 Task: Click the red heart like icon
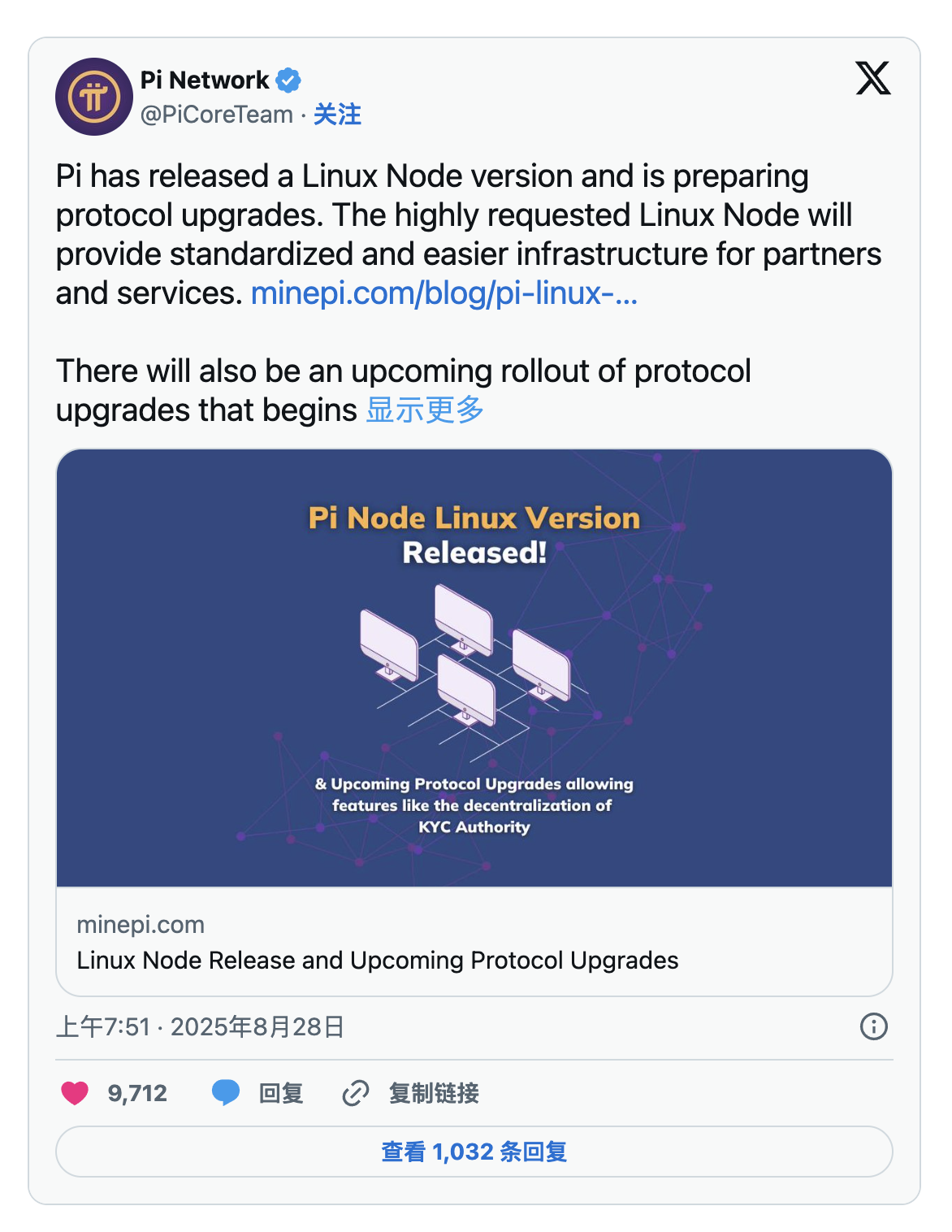click(x=75, y=1093)
